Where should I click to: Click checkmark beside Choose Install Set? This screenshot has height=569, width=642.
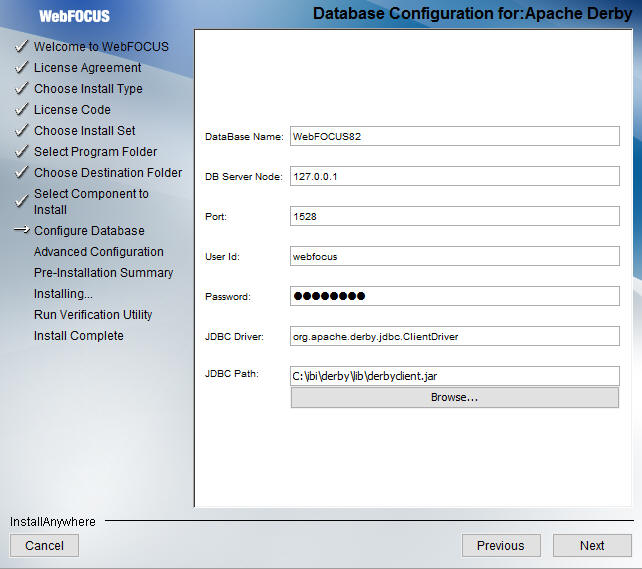[21, 131]
